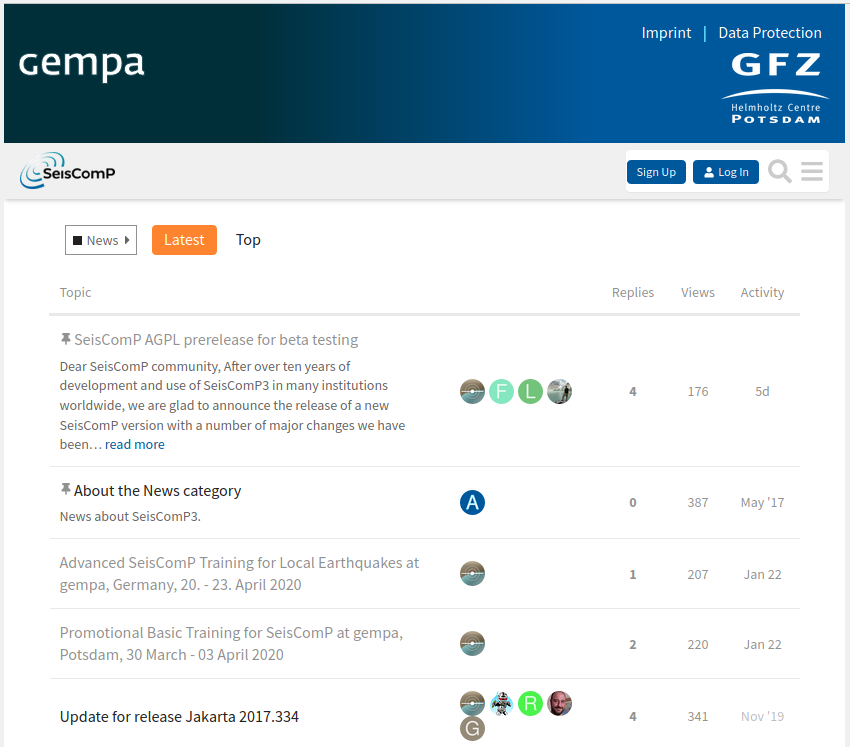Viewport: 850px width, 747px height.
Task: Click the gempa logo in banner
Action: [82, 65]
